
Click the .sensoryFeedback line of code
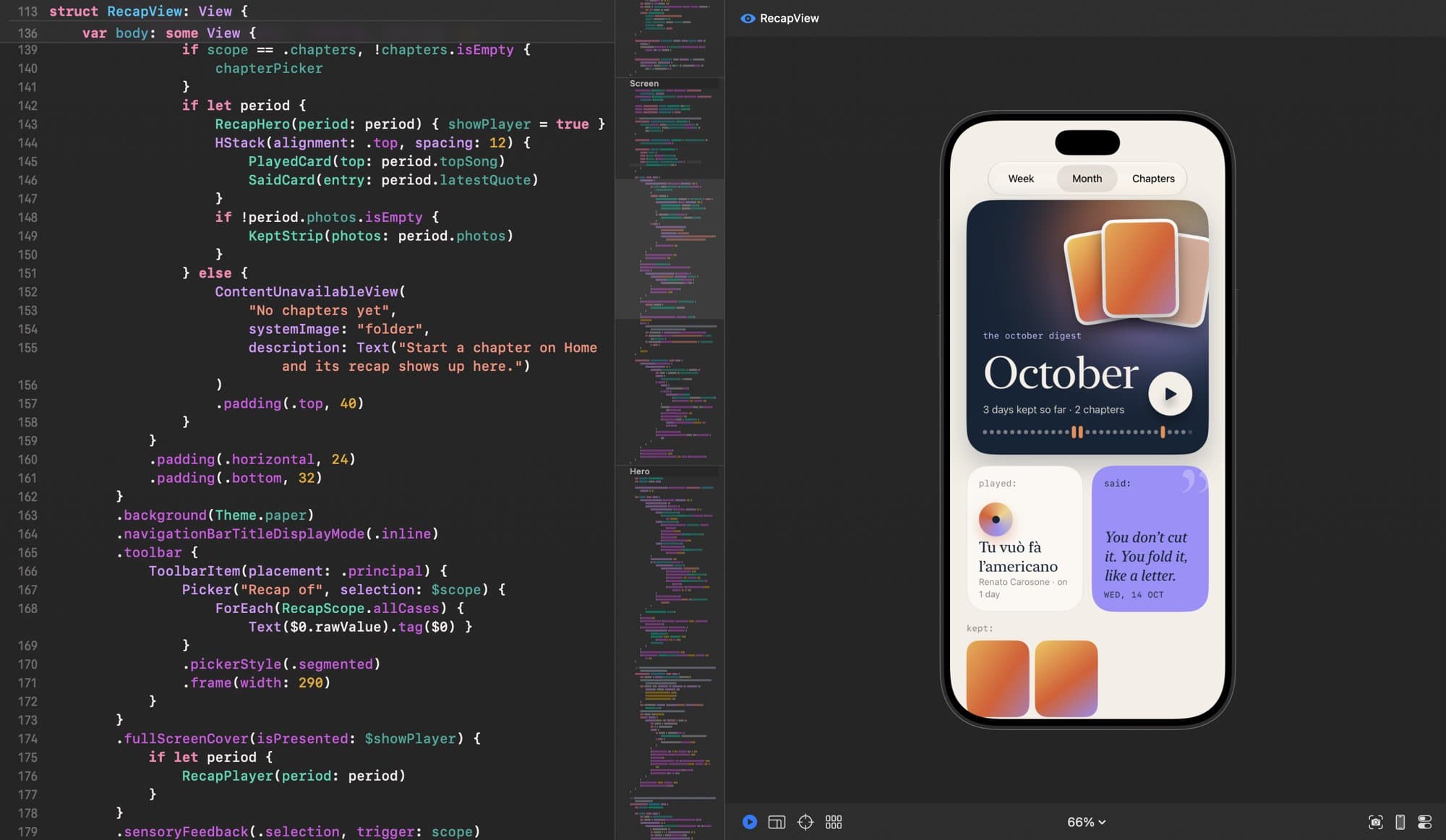298,832
